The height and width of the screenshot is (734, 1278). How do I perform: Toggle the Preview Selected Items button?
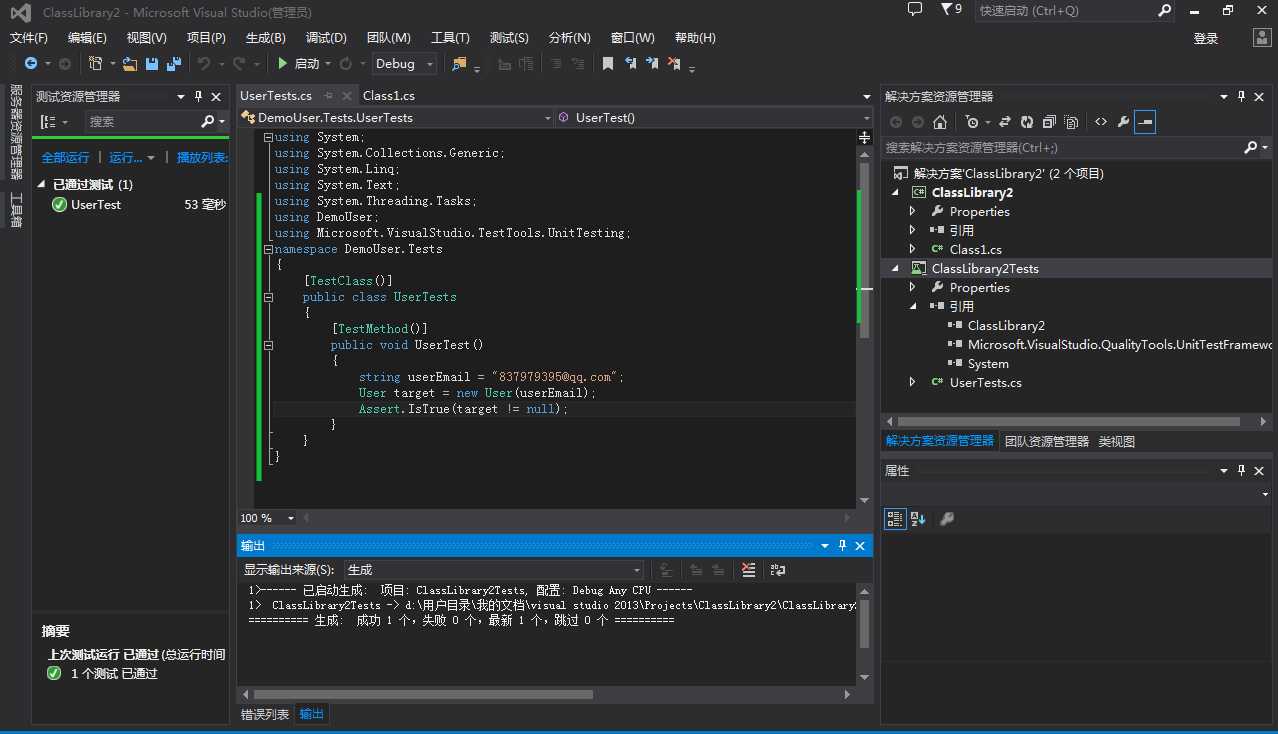[x=1145, y=122]
